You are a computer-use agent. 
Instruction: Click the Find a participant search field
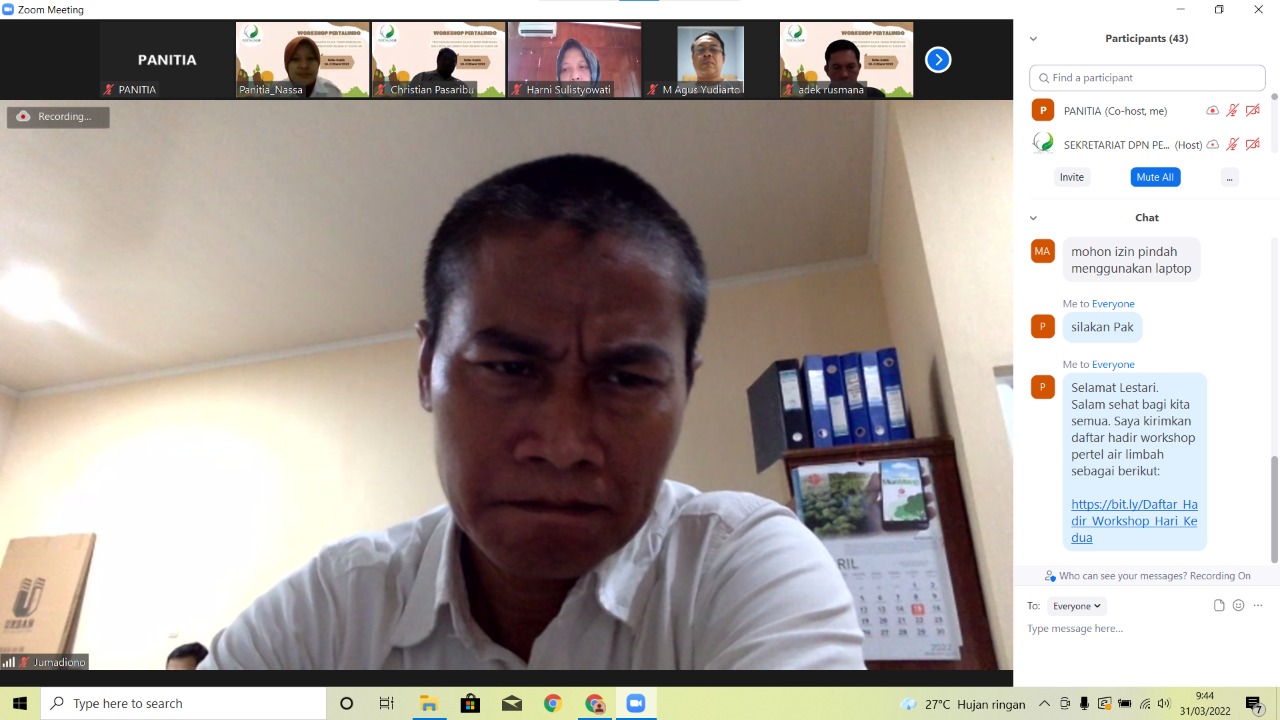click(1147, 78)
